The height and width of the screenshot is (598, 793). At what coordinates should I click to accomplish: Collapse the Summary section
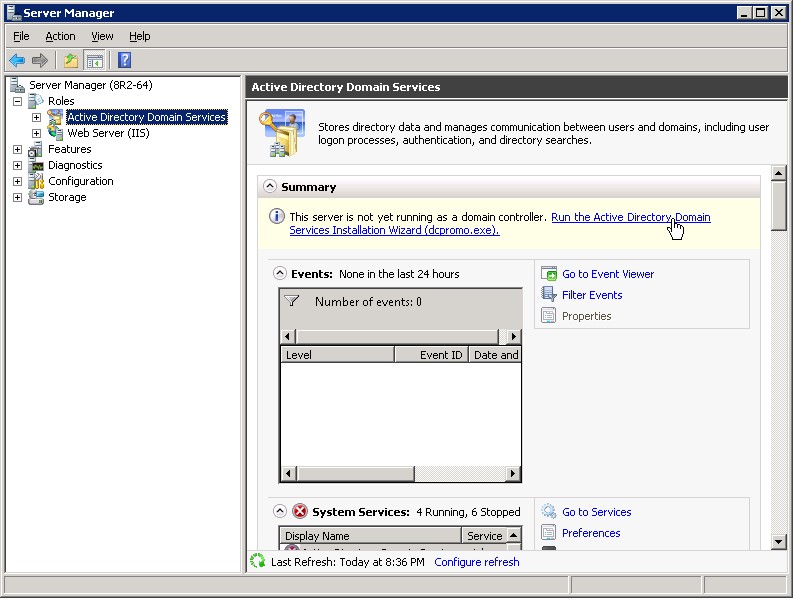270,187
